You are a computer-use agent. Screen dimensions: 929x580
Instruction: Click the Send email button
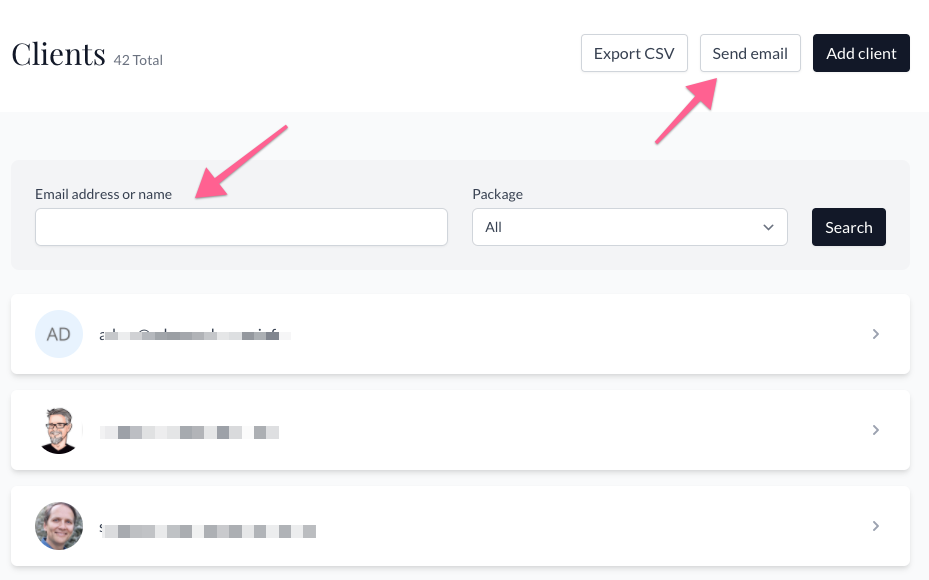coord(750,53)
